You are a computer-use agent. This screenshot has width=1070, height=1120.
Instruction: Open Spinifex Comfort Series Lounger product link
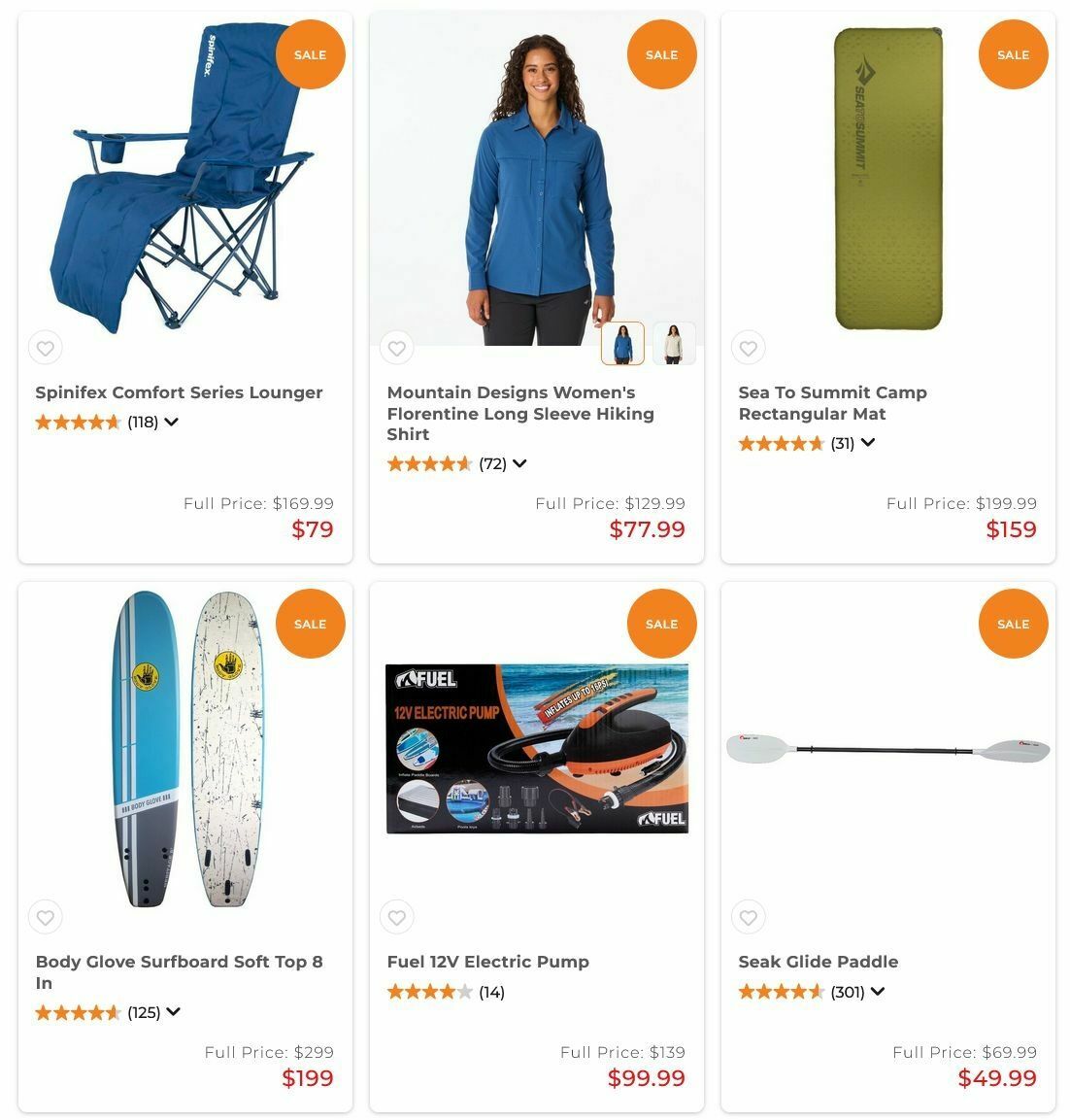tap(180, 392)
